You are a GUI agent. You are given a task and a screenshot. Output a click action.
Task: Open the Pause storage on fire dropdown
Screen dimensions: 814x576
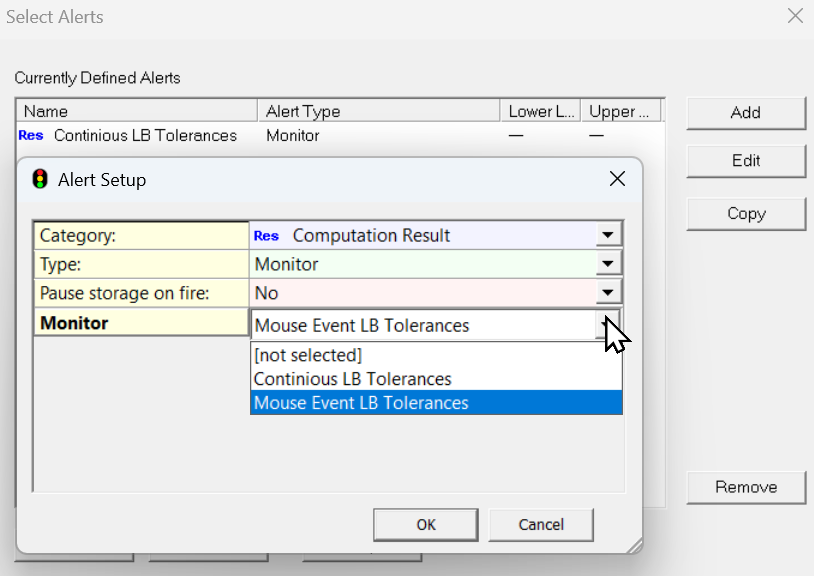(x=607, y=293)
